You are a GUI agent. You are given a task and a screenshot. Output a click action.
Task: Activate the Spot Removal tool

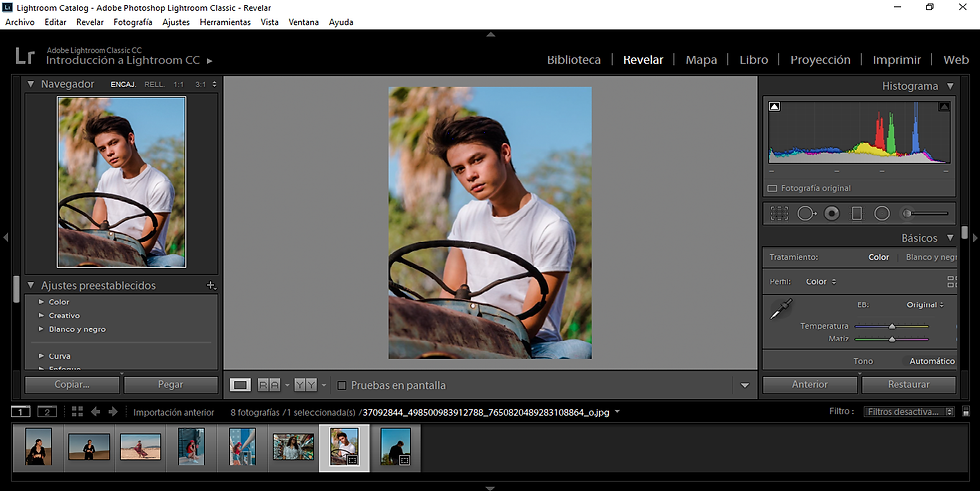pos(806,214)
